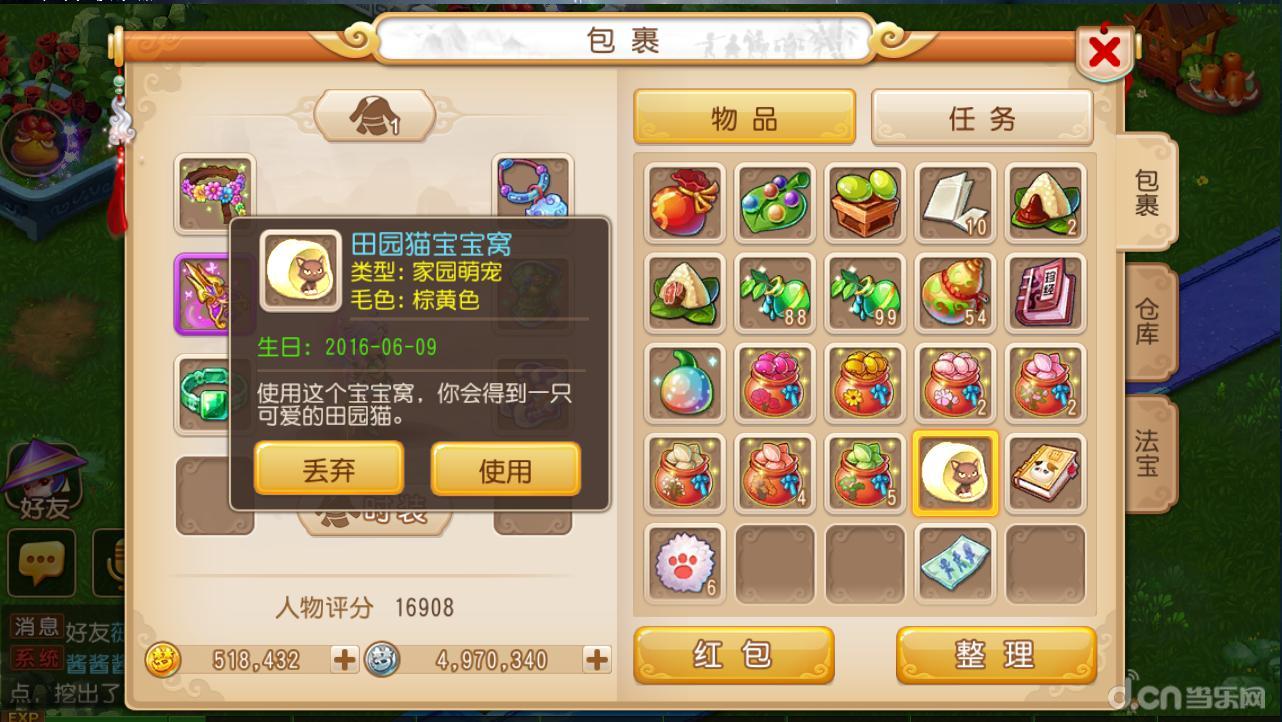This screenshot has height=722, width=1282.
Task: Add silver currency with plus button
Action: (x=596, y=659)
